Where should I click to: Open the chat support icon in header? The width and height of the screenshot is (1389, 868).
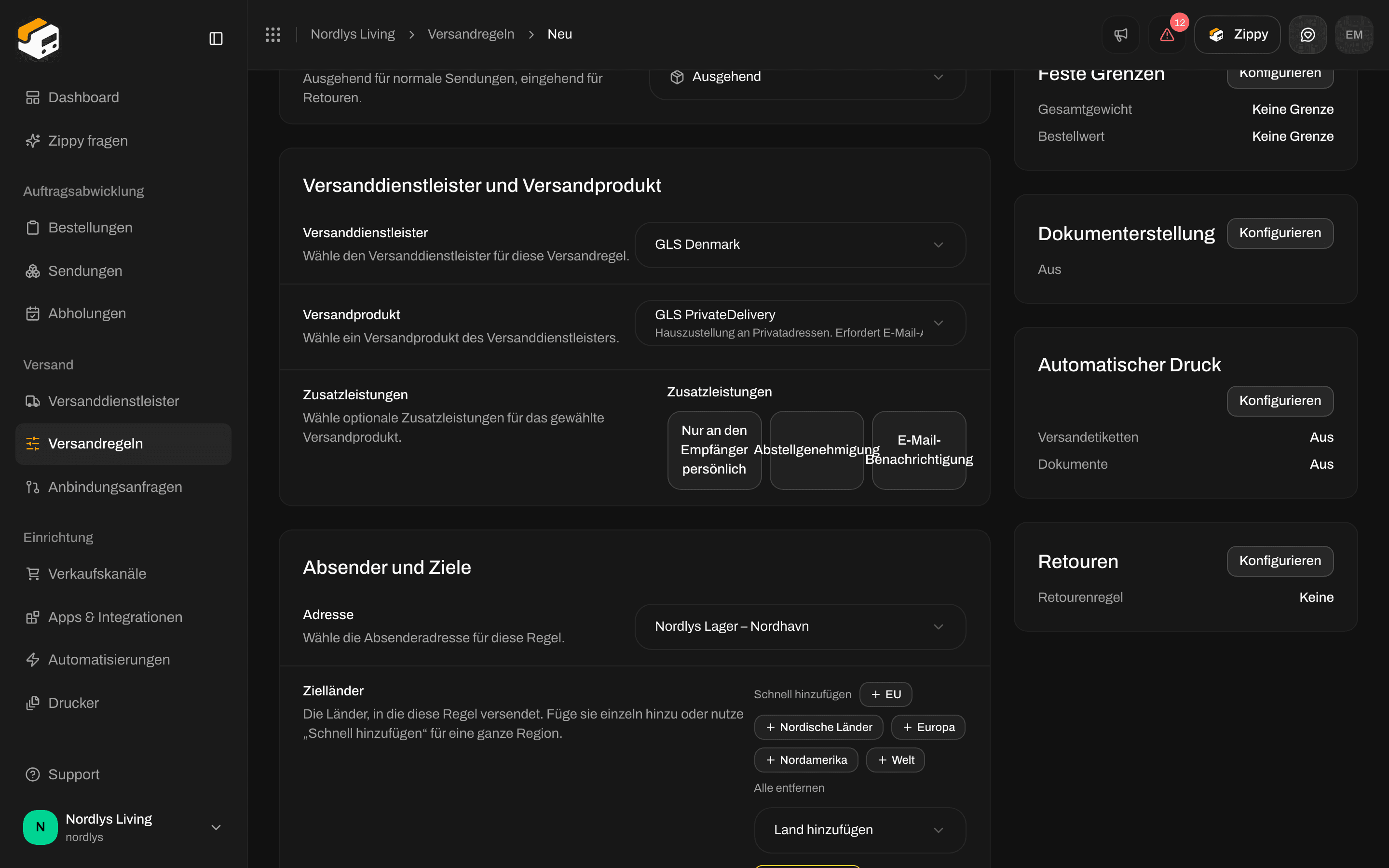click(1307, 34)
